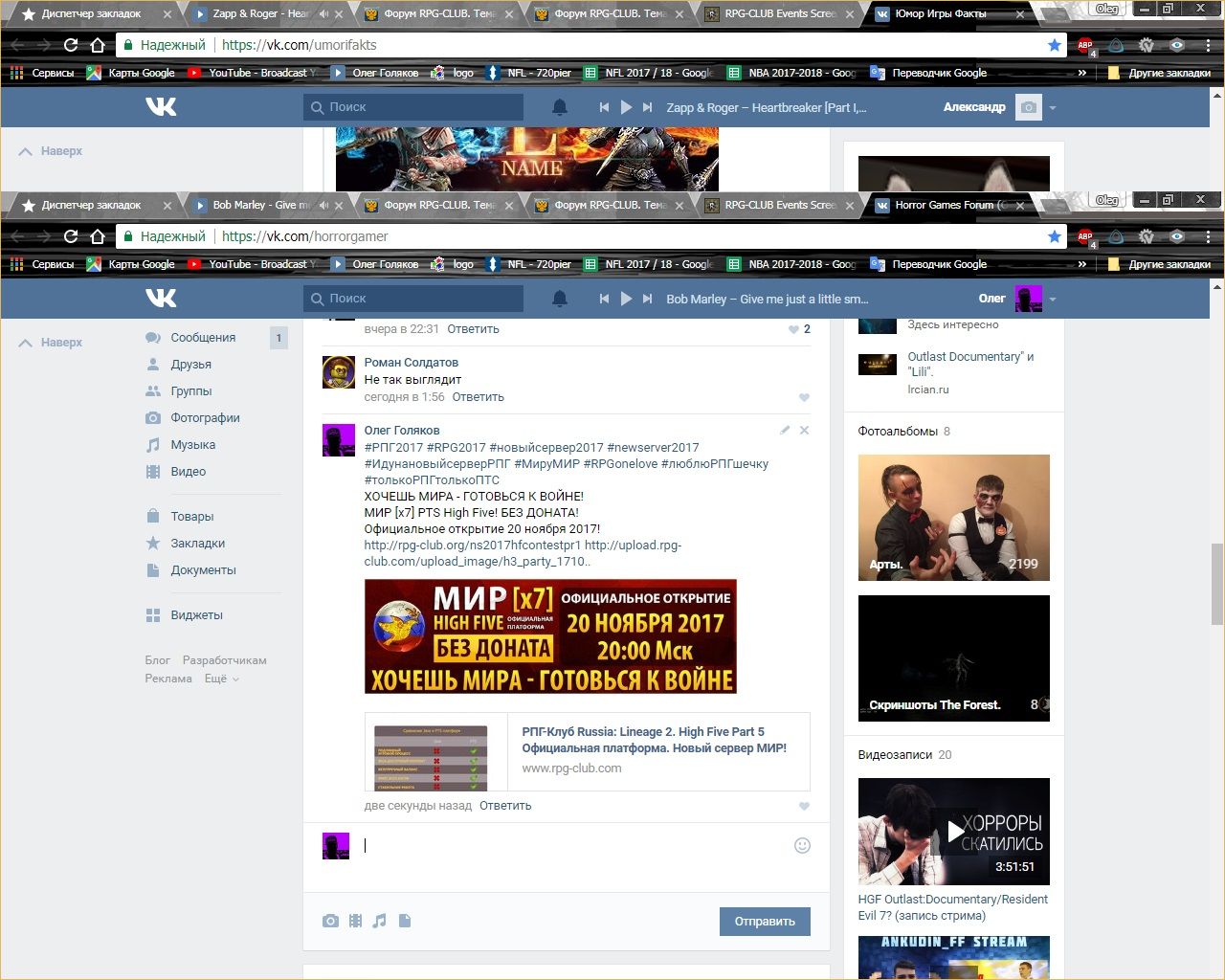1225x980 pixels.
Task: Like the comment posted вчера в 22:31
Action: pyautogui.click(x=793, y=329)
